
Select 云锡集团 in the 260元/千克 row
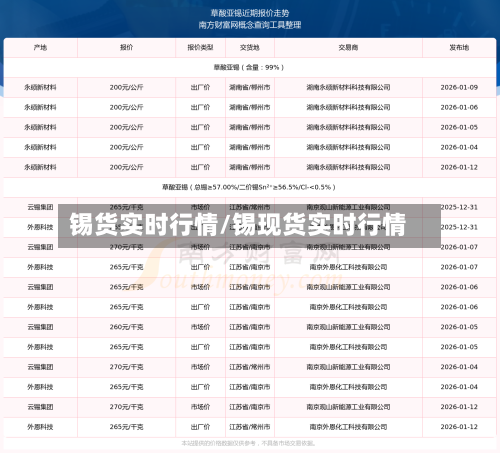tap(40, 327)
